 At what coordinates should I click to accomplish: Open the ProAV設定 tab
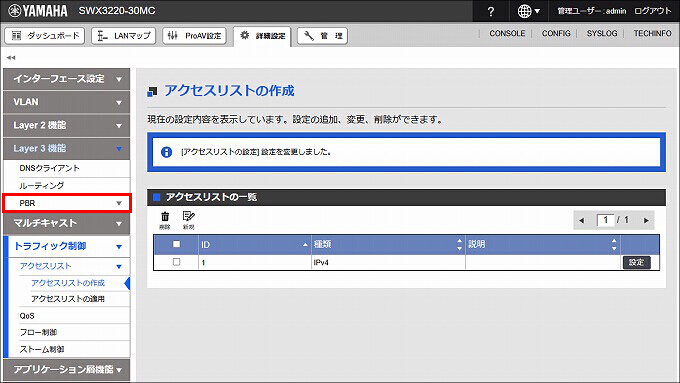[x=194, y=36]
